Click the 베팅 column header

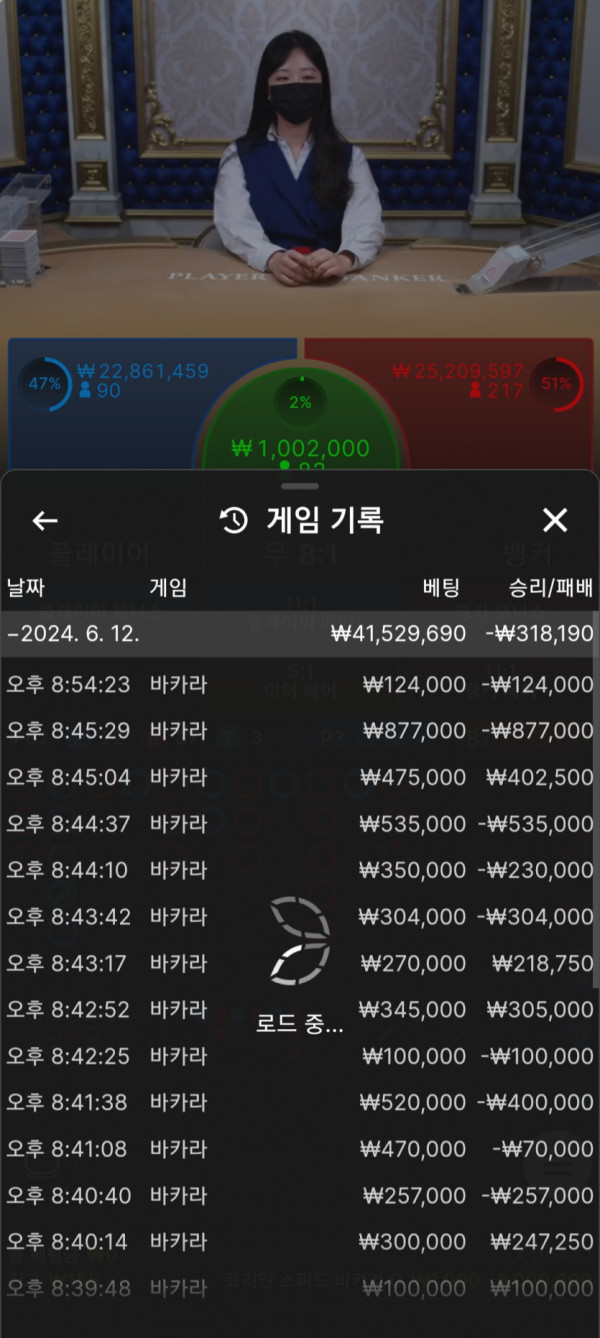tap(443, 588)
